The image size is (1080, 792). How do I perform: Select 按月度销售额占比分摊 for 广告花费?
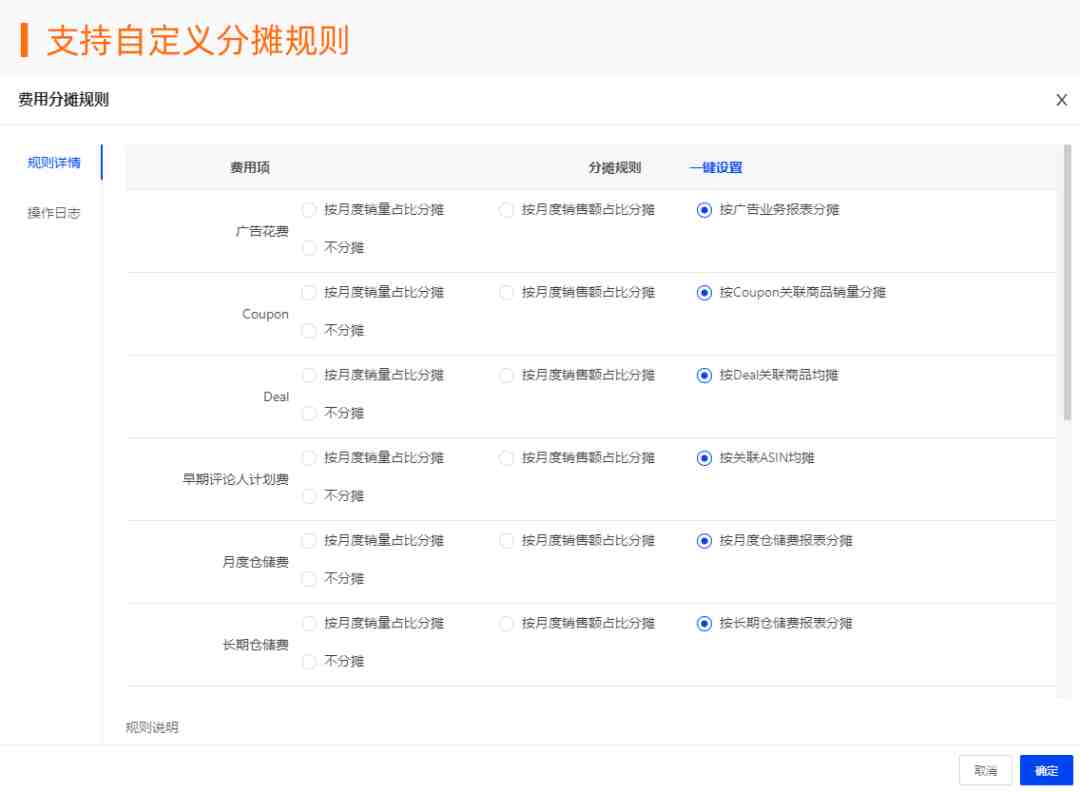point(506,209)
